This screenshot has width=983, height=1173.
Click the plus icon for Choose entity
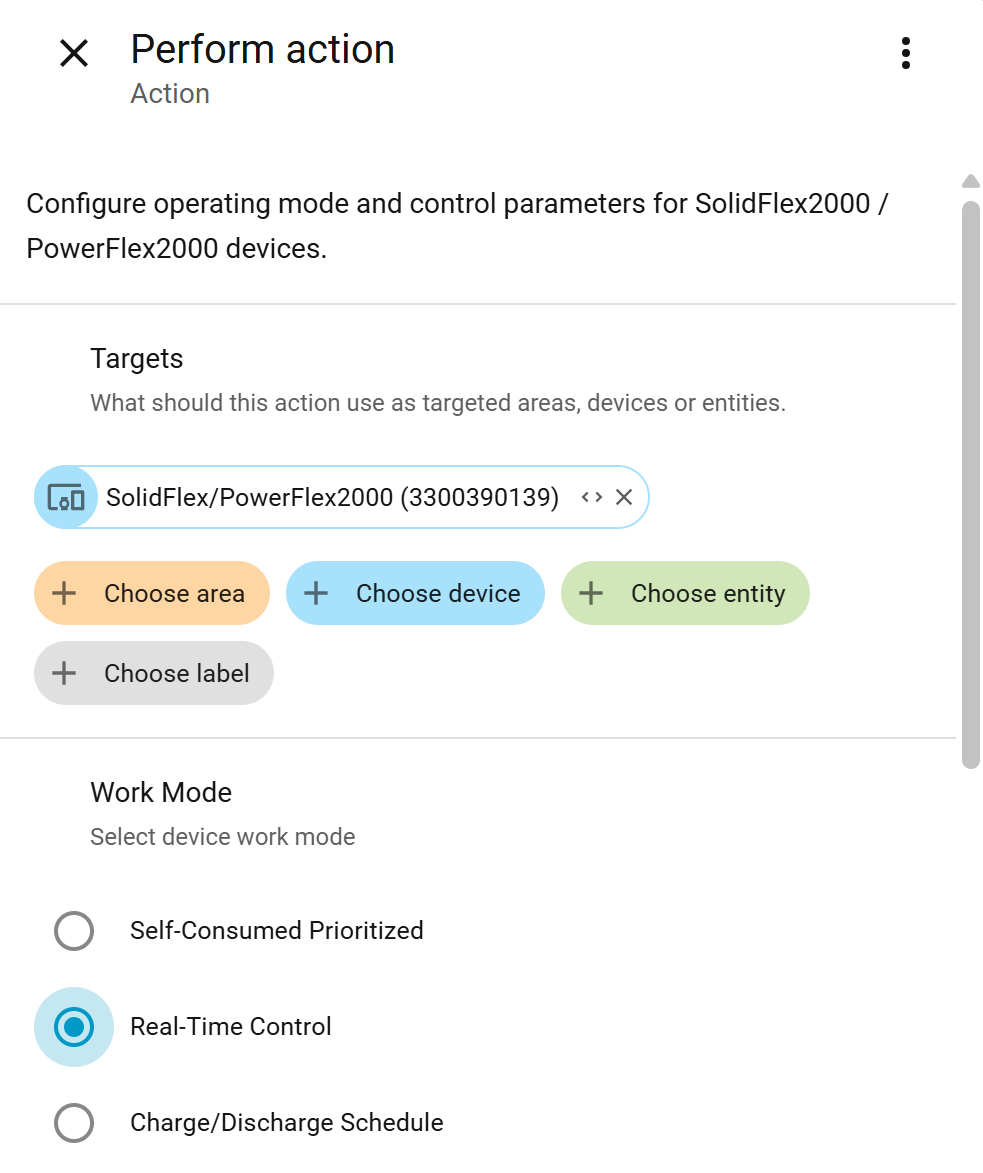coord(591,593)
